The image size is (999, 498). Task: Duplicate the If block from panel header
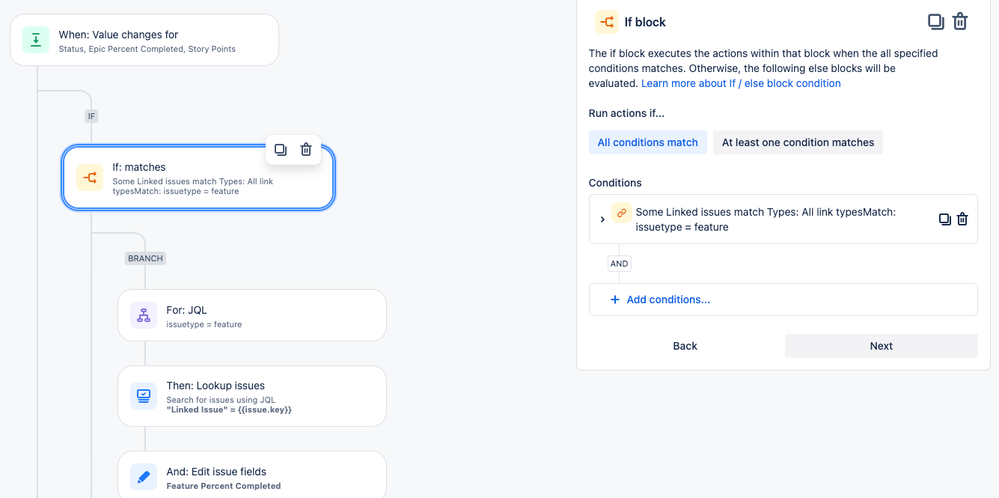pyautogui.click(x=936, y=22)
